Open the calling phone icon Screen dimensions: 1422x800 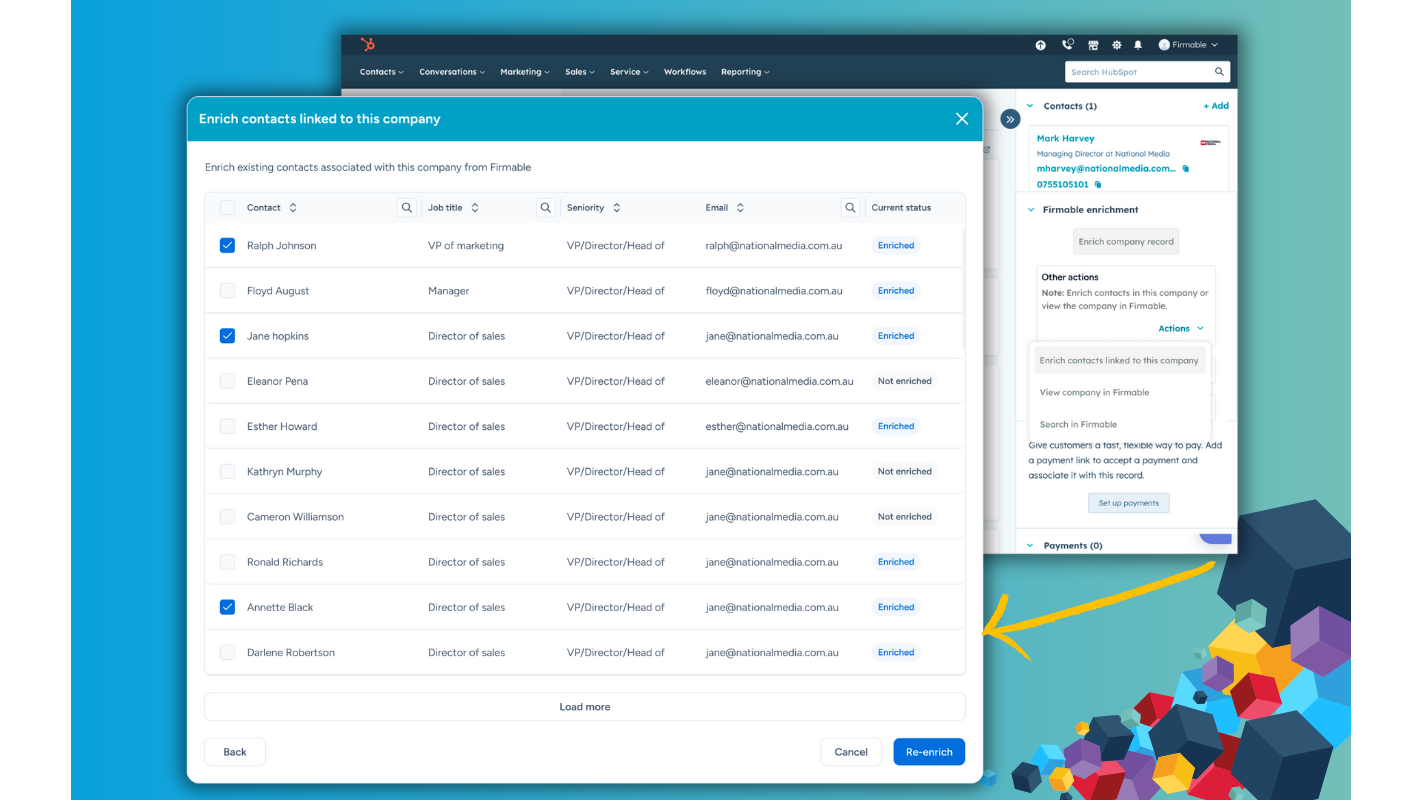point(1067,45)
